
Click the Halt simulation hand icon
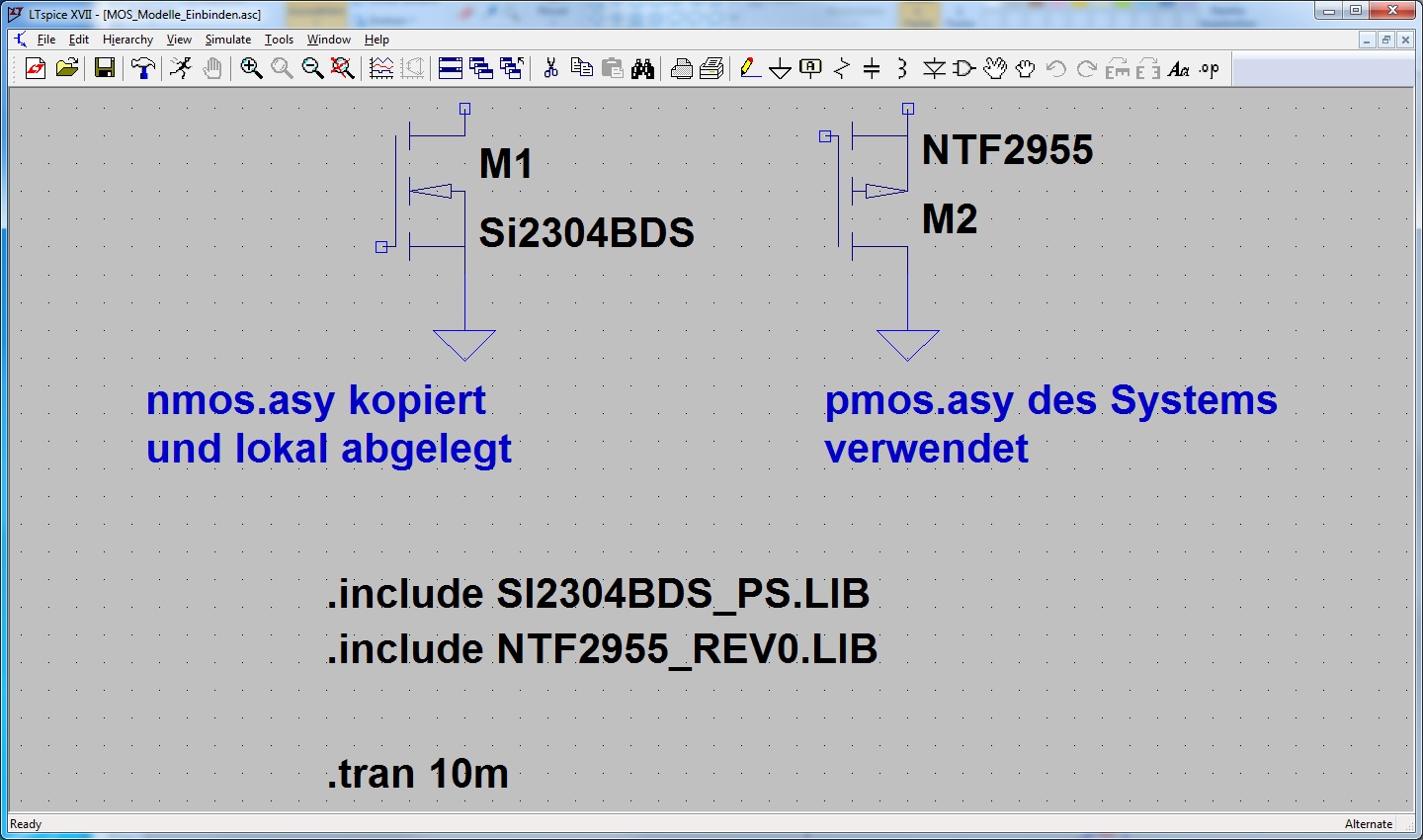pyautogui.click(x=212, y=68)
